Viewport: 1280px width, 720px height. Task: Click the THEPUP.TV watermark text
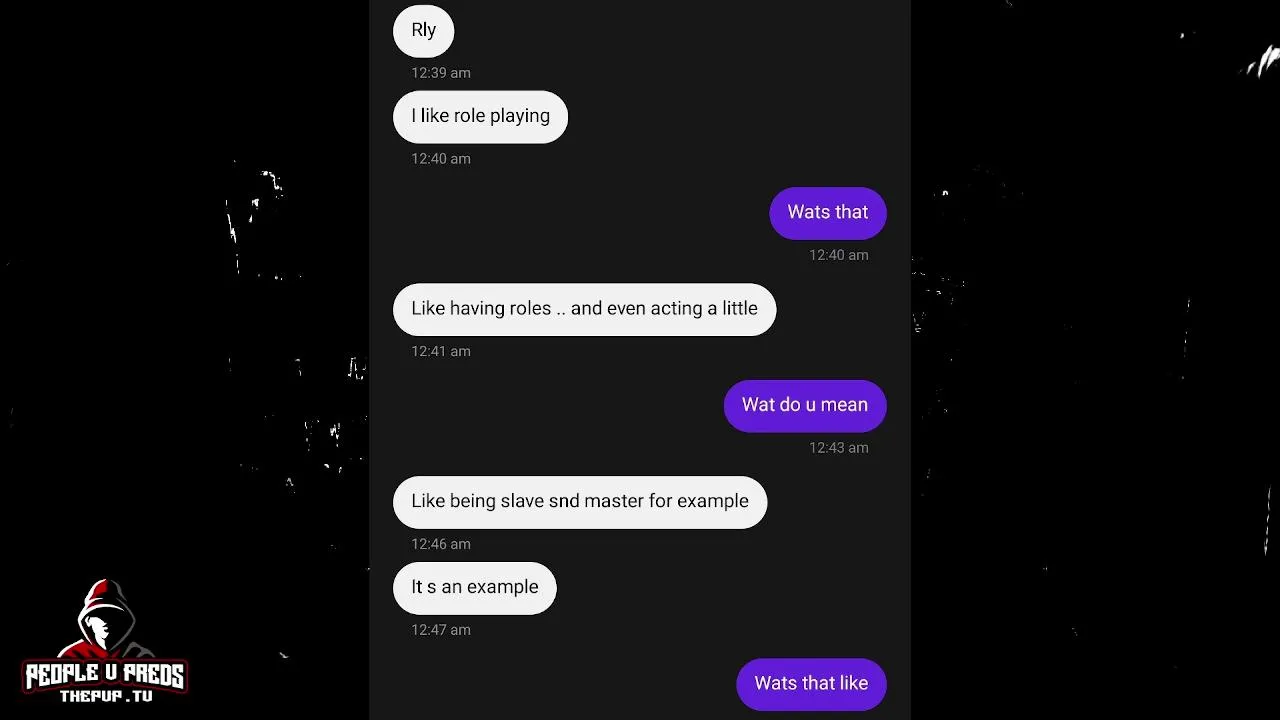pyautogui.click(x=105, y=696)
